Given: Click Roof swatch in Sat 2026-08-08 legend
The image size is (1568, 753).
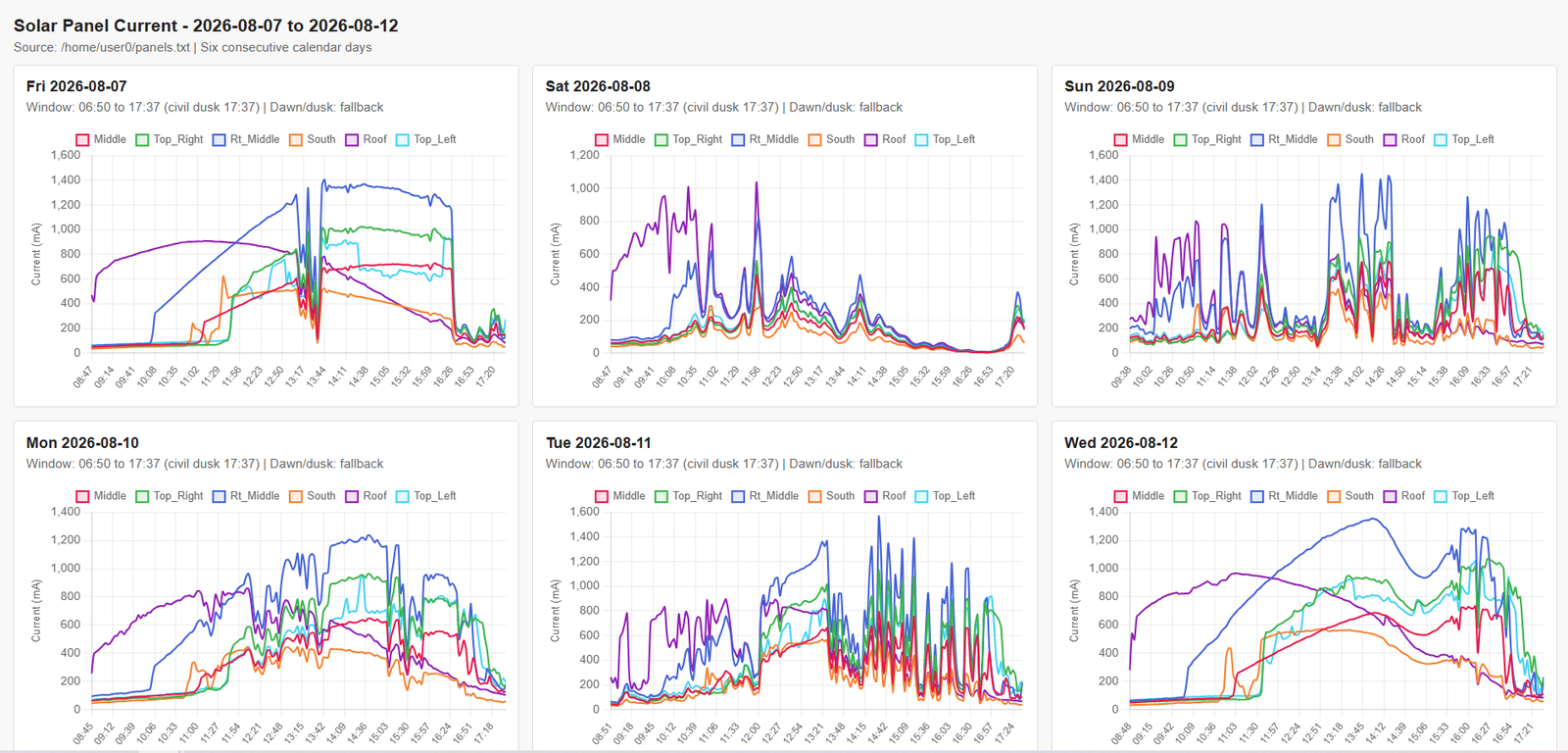Looking at the screenshot, I should [871, 140].
